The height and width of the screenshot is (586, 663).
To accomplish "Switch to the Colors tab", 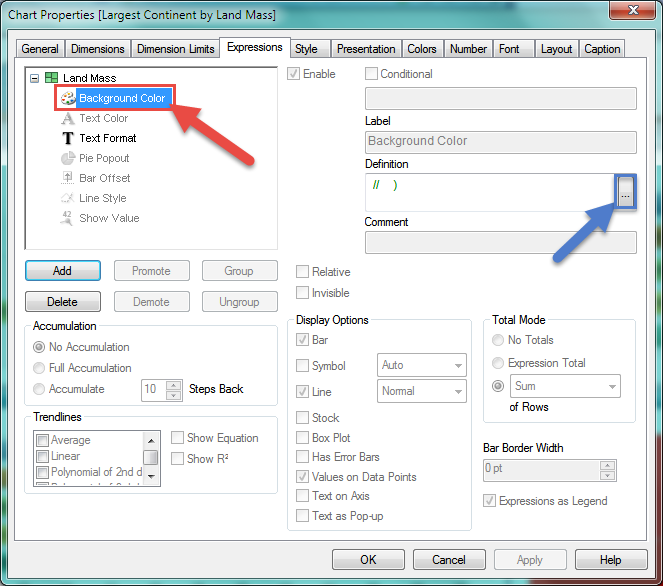I will point(422,49).
